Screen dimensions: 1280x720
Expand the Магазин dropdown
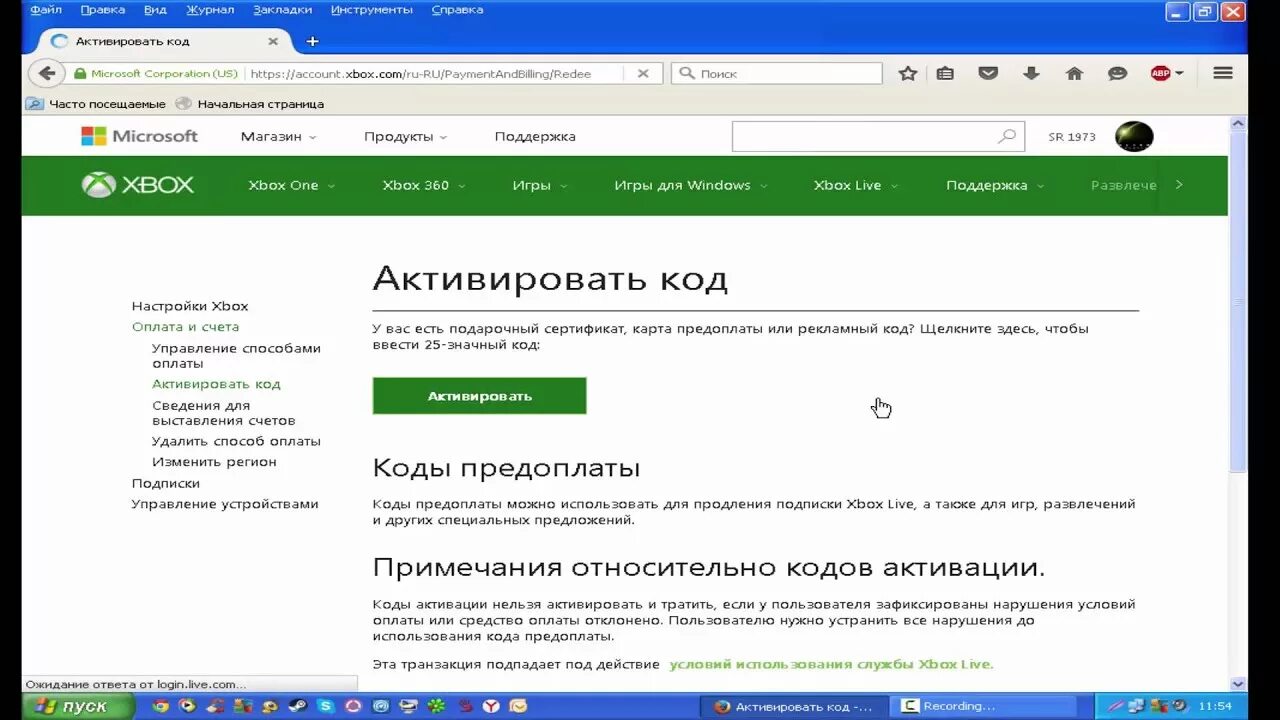pos(278,136)
